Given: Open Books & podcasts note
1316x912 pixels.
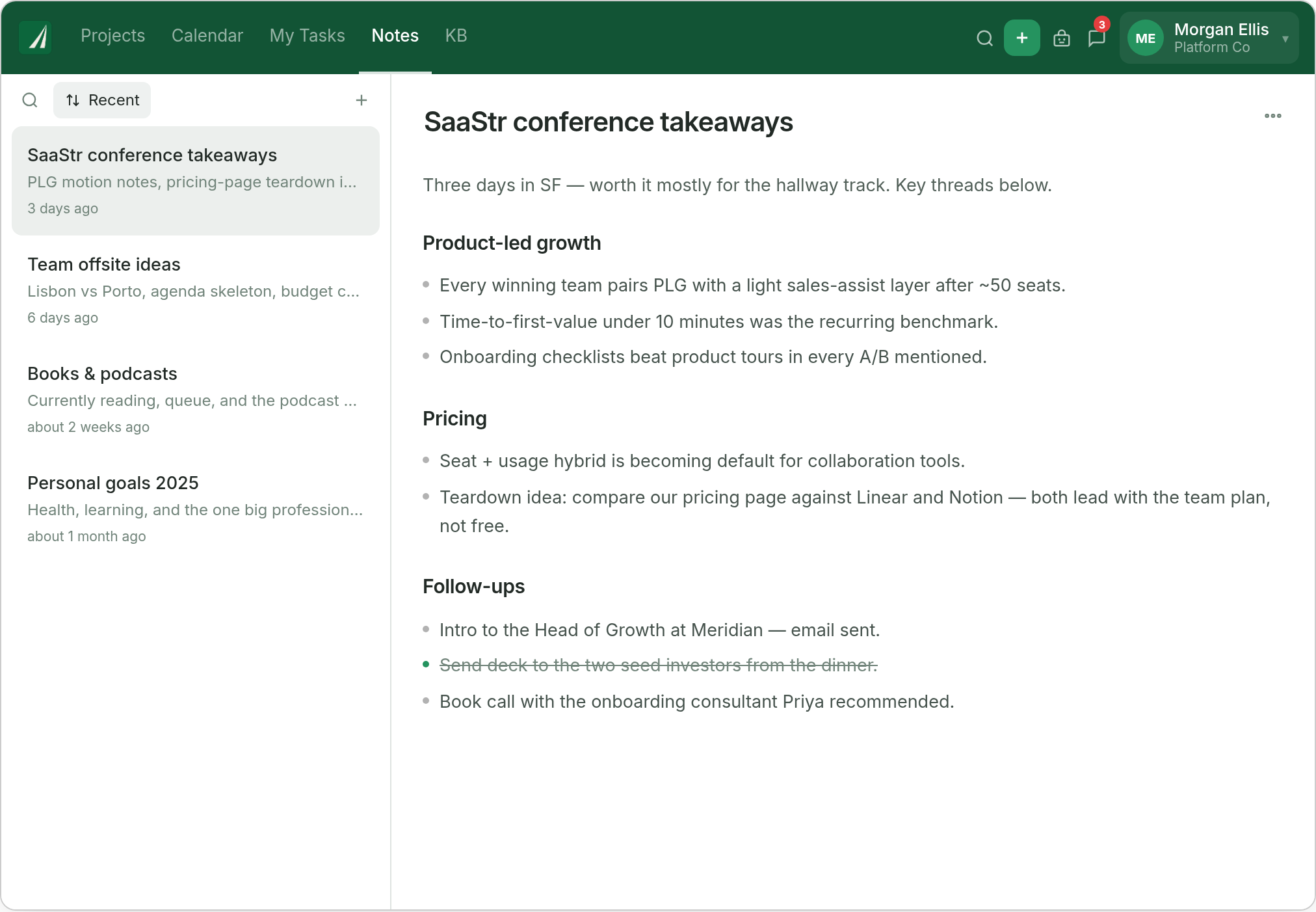Looking at the screenshot, I should [x=196, y=399].
